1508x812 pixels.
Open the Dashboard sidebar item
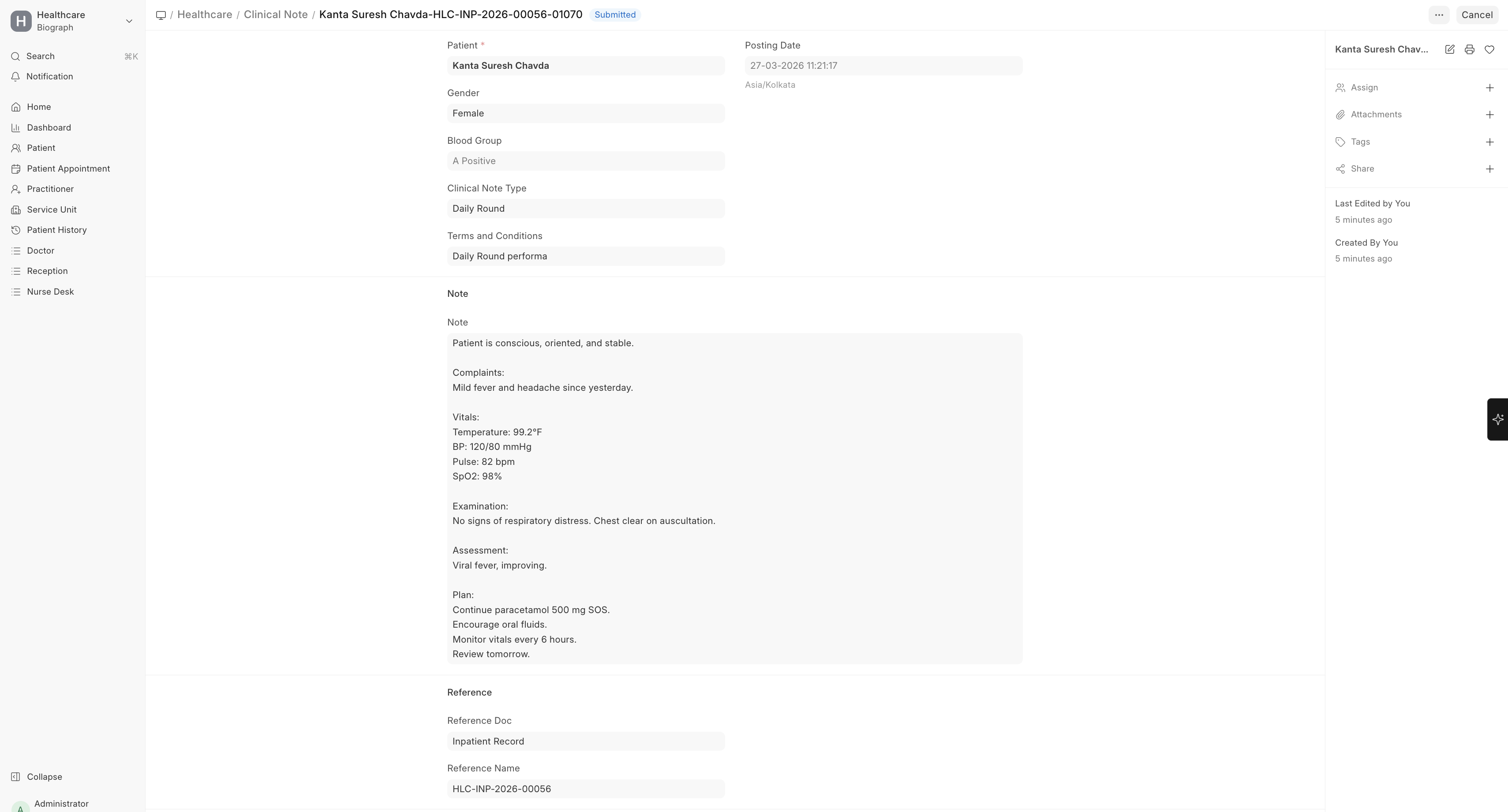pyautogui.click(x=49, y=127)
